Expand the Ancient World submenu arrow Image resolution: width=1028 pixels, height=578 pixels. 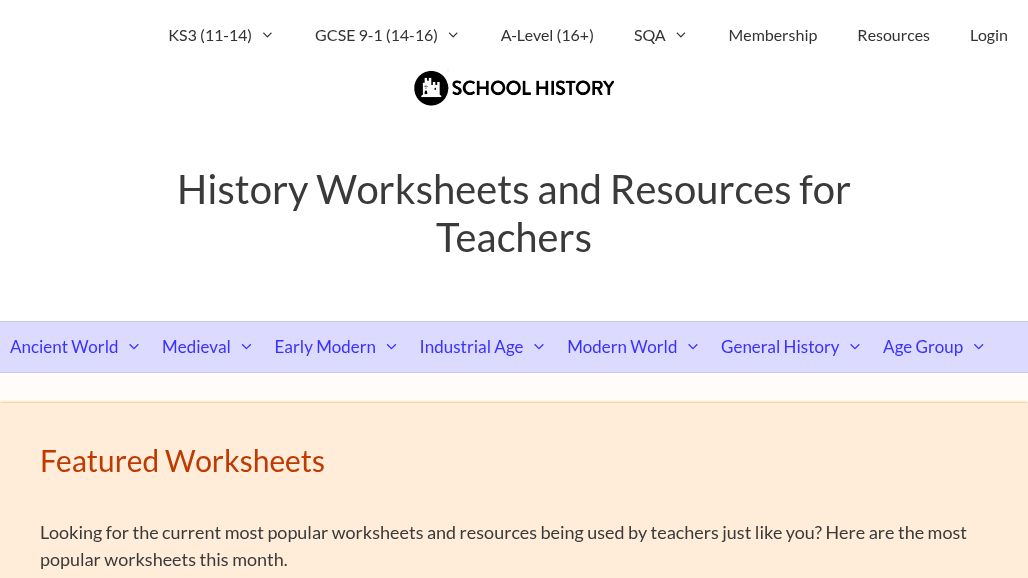pyautogui.click(x=133, y=346)
